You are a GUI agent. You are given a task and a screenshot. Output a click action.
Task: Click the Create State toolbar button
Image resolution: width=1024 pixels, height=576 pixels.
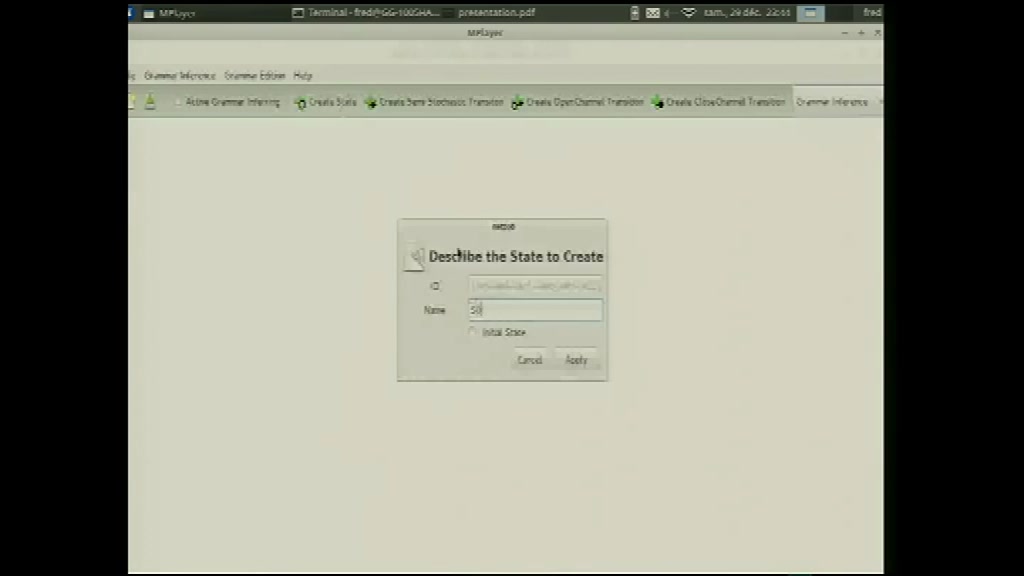point(325,103)
